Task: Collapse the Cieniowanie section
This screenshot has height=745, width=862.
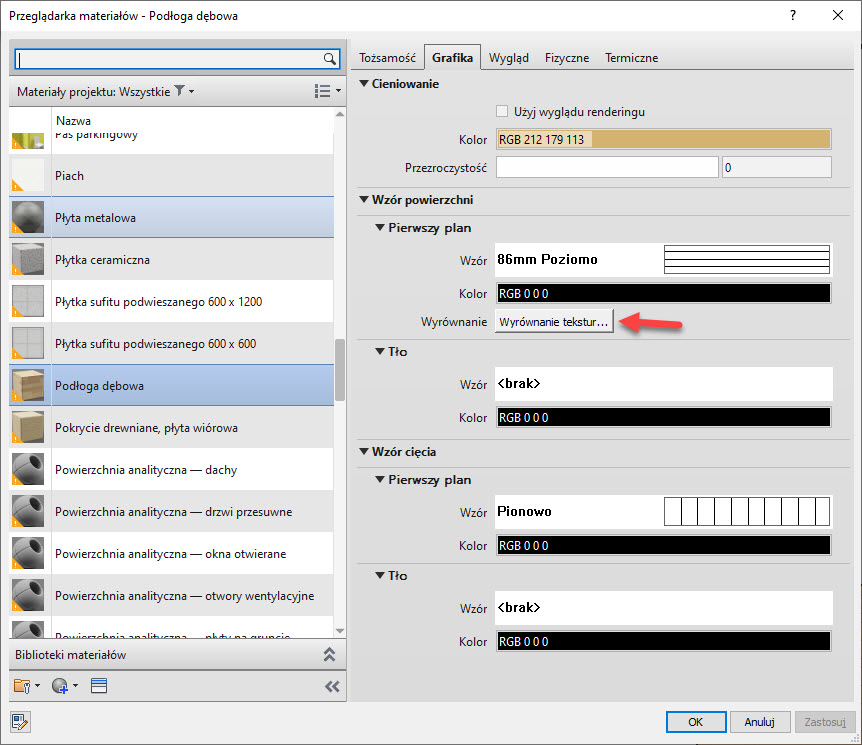Action: click(364, 84)
